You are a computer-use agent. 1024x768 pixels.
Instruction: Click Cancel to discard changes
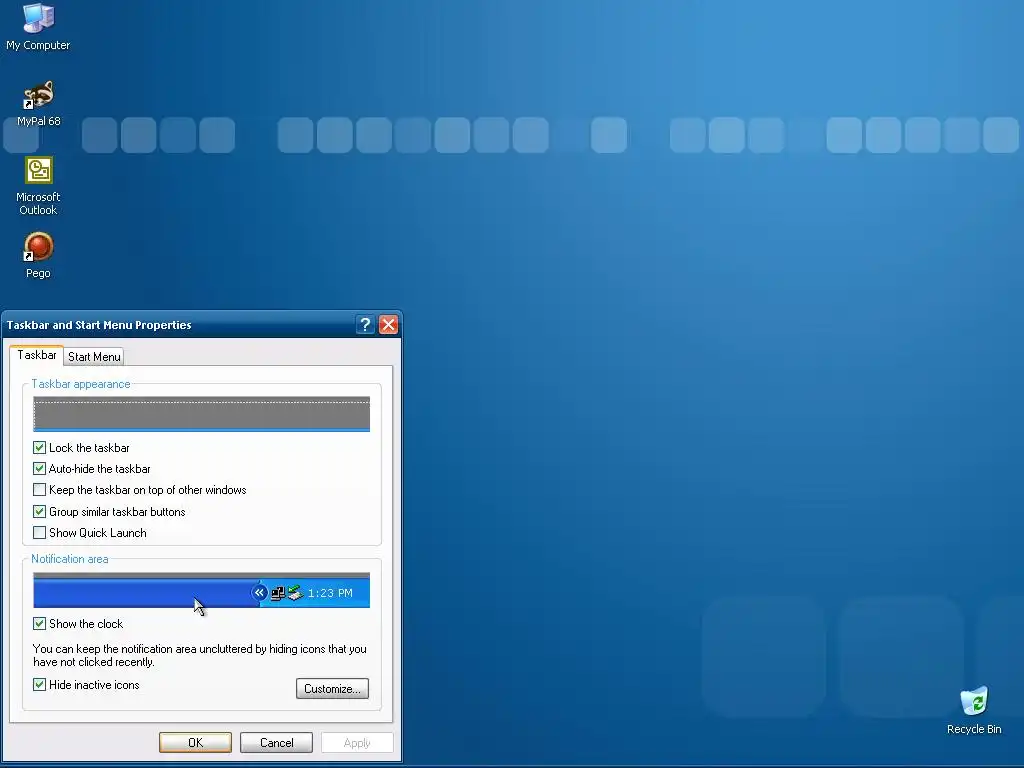tap(276, 743)
